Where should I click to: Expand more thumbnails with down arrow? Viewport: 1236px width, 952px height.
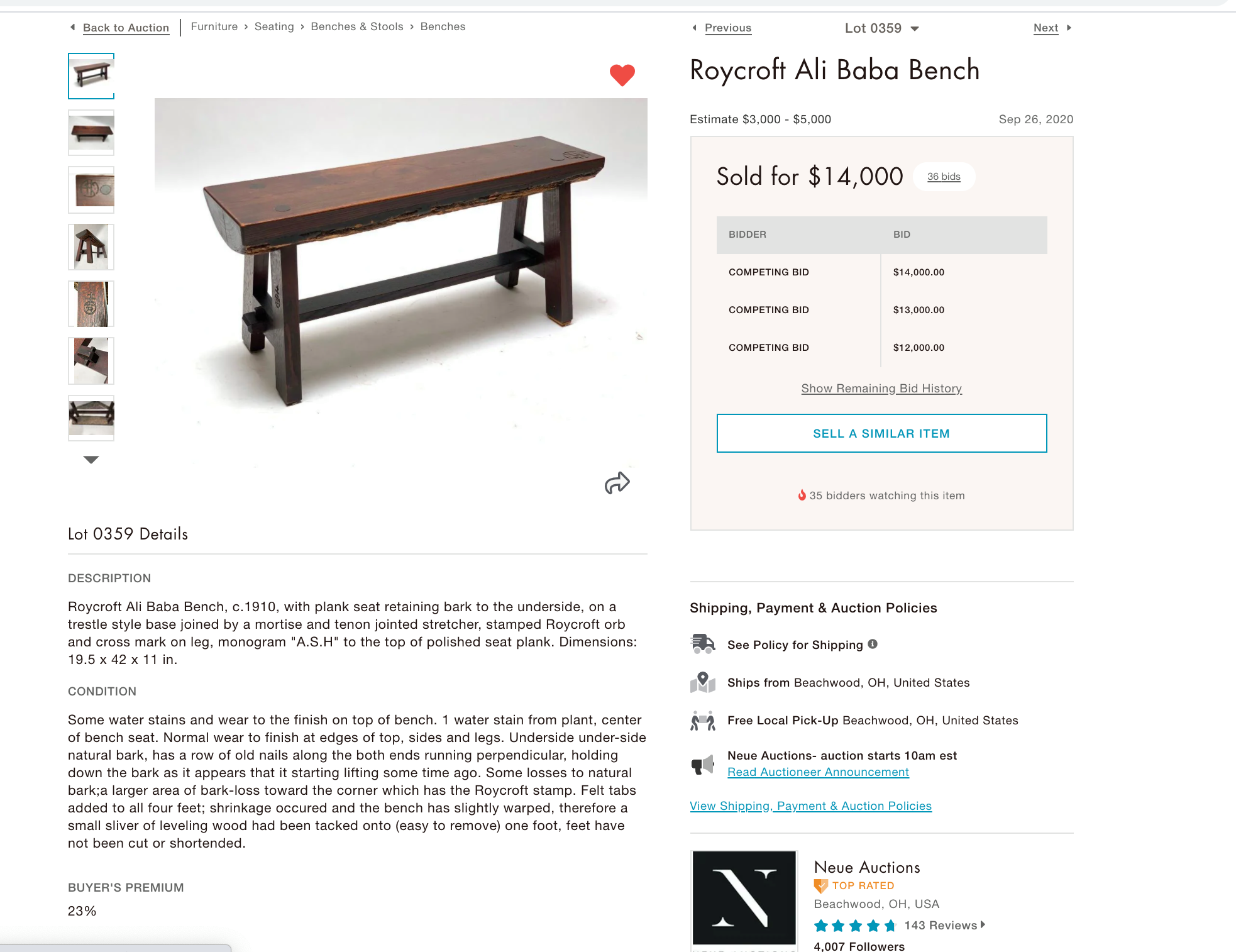pos(91,460)
